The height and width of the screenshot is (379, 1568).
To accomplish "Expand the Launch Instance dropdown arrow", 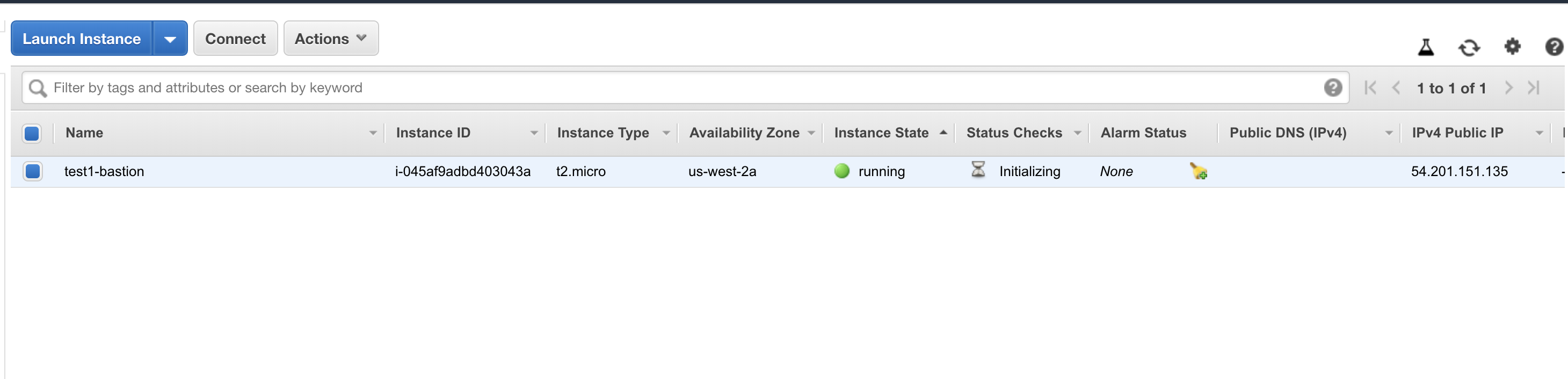I will pyautogui.click(x=170, y=39).
